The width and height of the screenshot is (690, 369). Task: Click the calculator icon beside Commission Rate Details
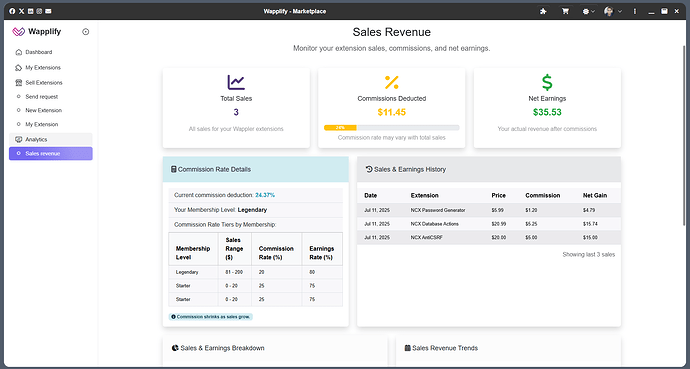point(174,169)
